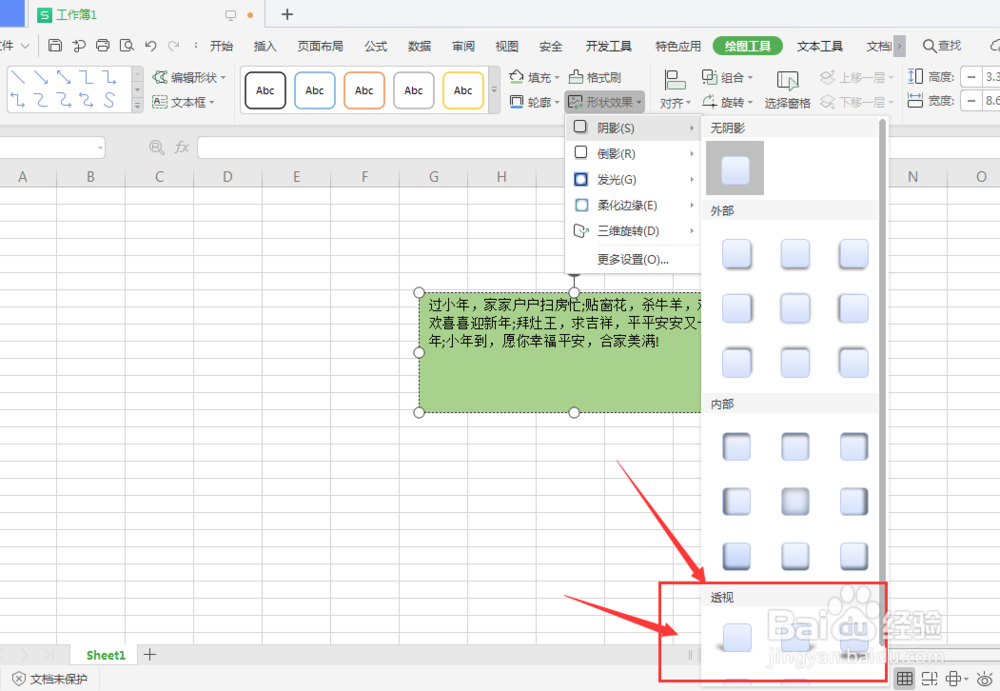Select the double arrow line shape
Screen dimensions: 1000x691
point(64,77)
